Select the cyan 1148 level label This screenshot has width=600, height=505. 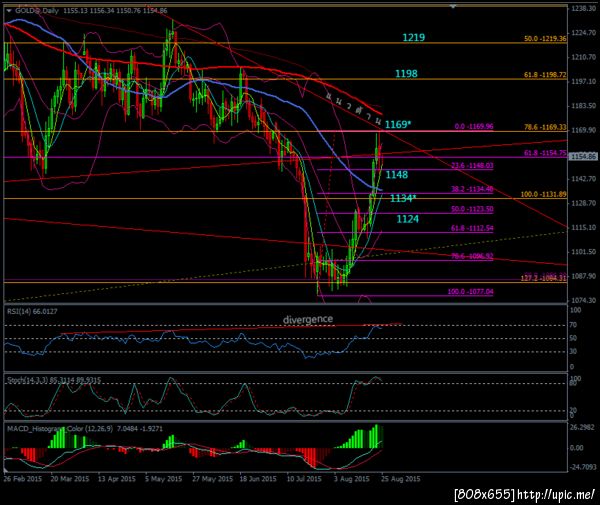[397, 175]
